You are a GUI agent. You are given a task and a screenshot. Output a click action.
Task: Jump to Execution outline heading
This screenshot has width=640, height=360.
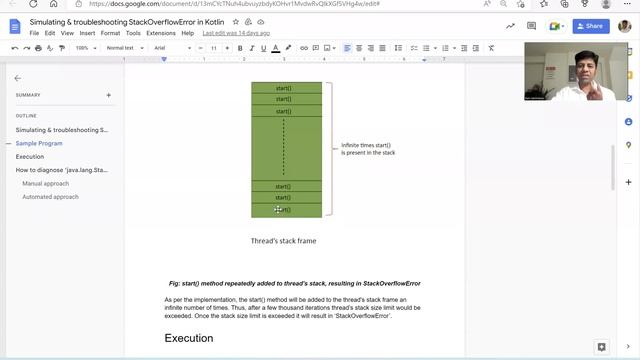[x=30, y=157]
